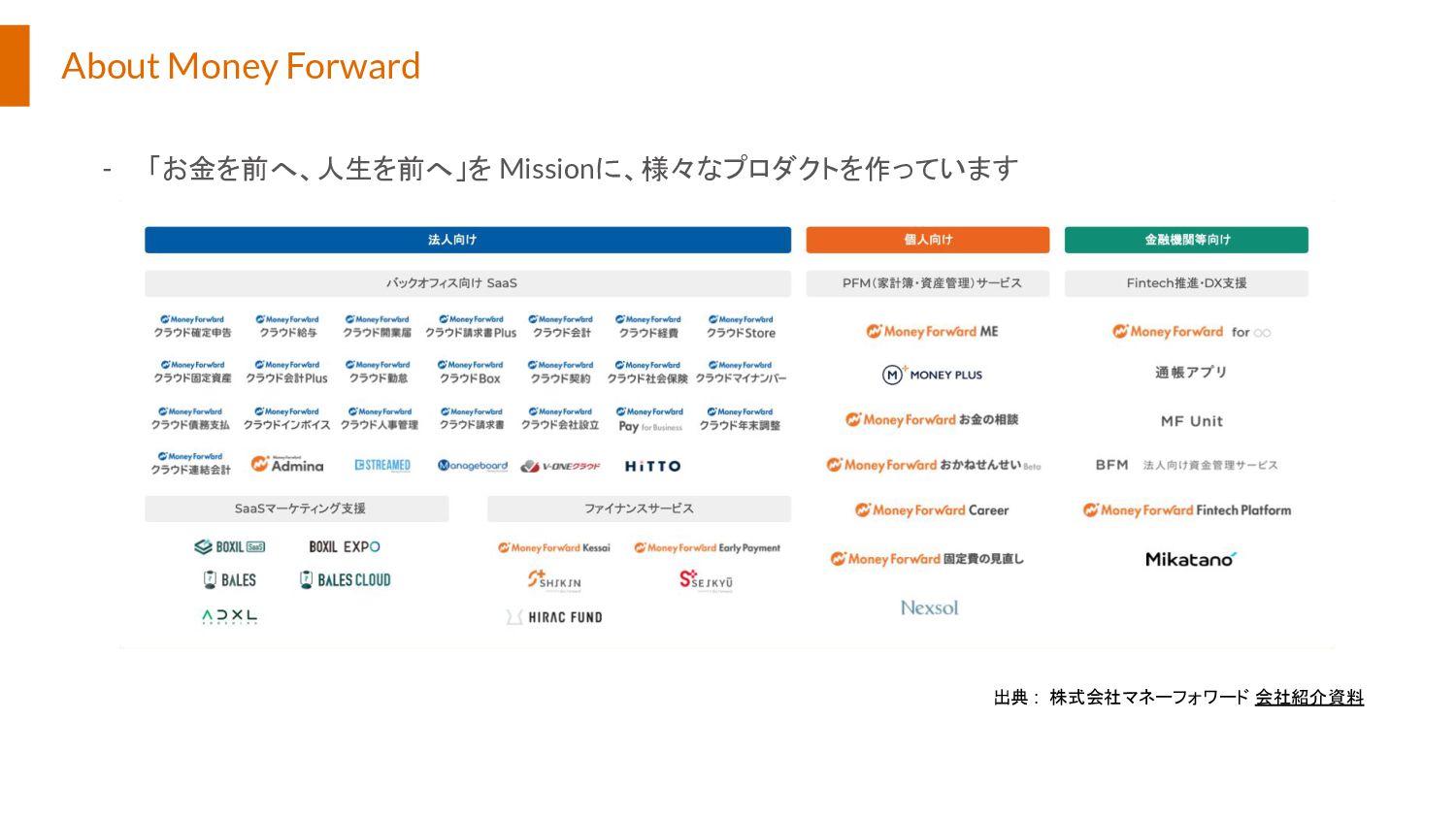The height and width of the screenshot is (819, 1456).
Task: Click the MONEY PLUS logo
Action: pyautogui.click(x=932, y=375)
